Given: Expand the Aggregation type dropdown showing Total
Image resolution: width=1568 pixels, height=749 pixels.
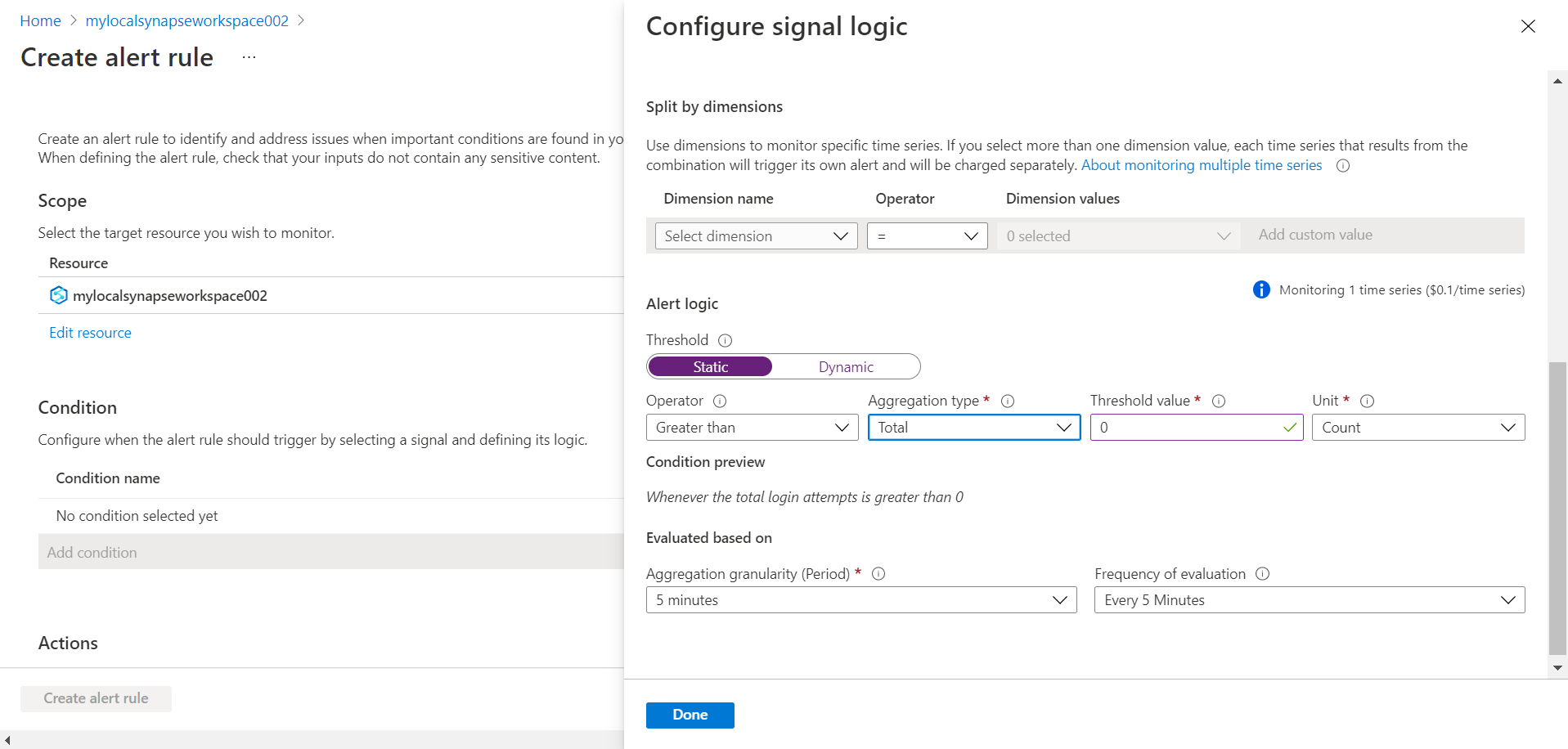Looking at the screenshot, I should pyautogui.click(x=973, y=428).
